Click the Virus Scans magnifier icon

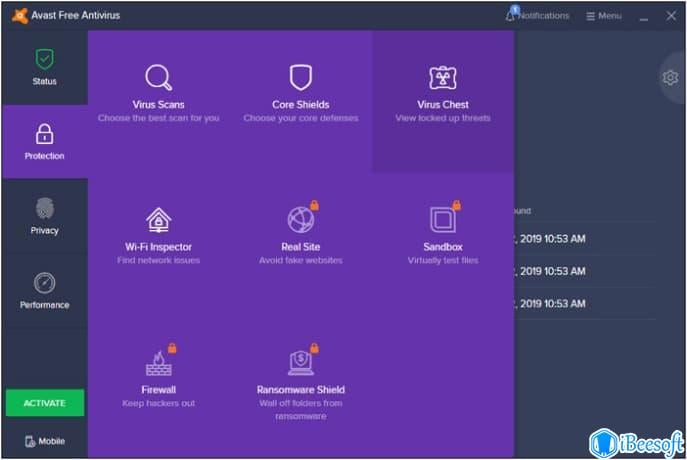point(158,78)
